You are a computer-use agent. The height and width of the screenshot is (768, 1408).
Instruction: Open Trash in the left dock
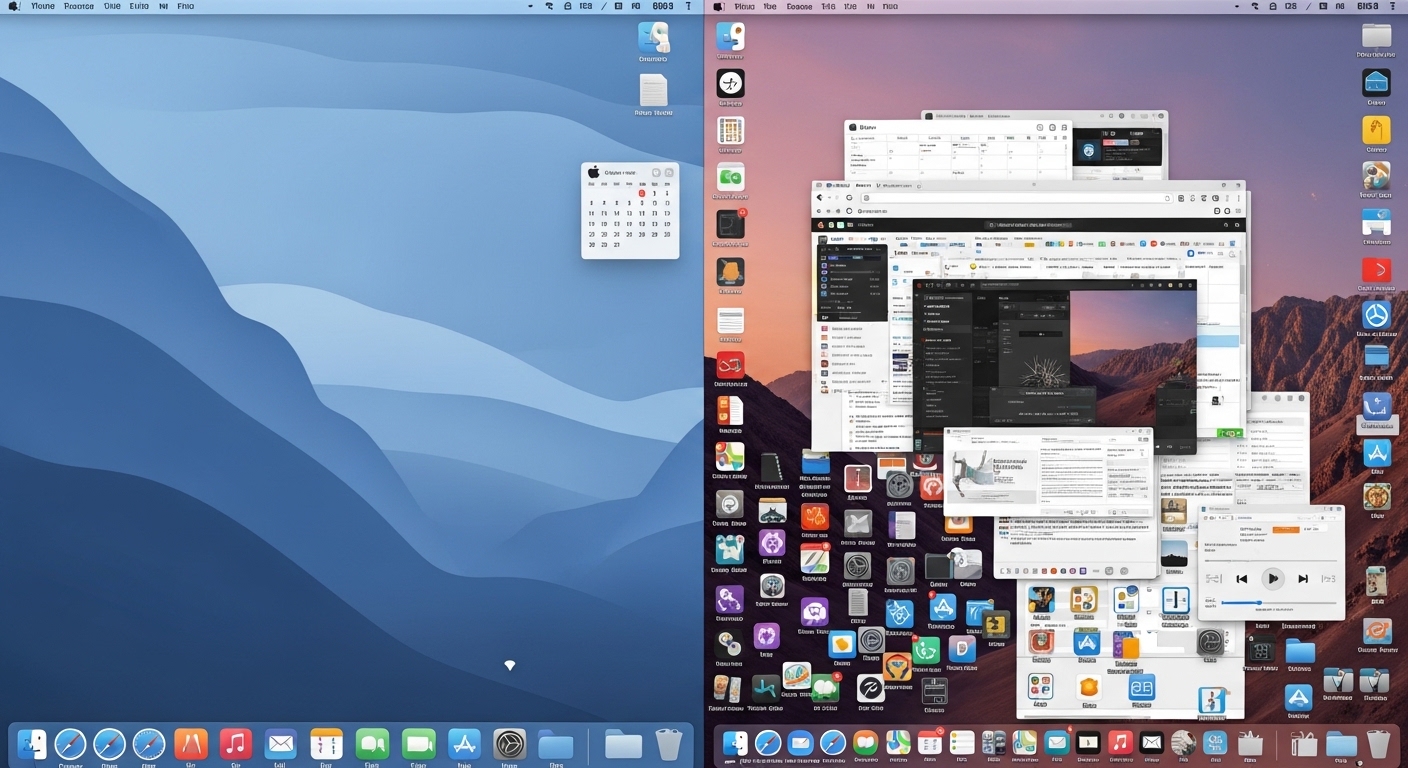click(x=669, y=744)
